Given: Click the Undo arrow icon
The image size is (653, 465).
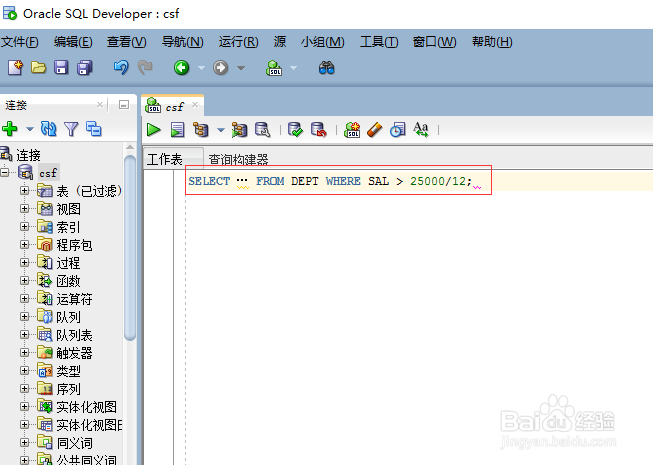Looking at the screenshot, I should point(121,67).
